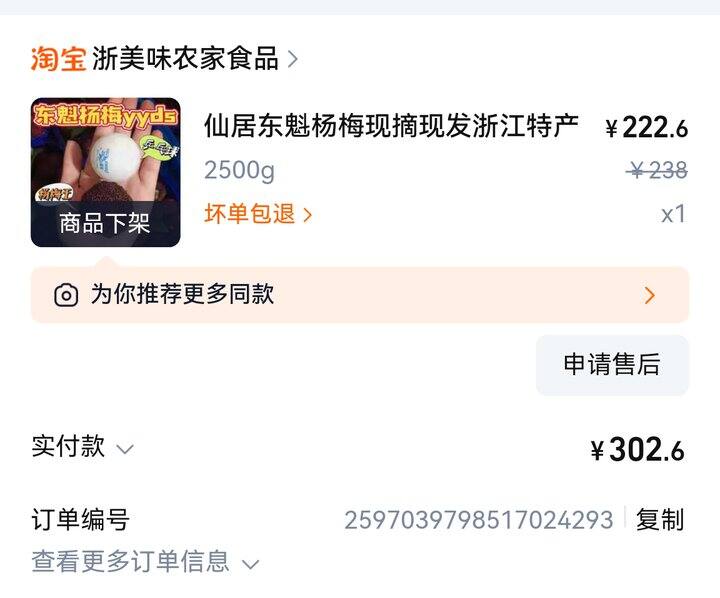Click the orange arrow on recommendation banner
The width and height of the screenshot is (720, 598).
tap(649, 295)
